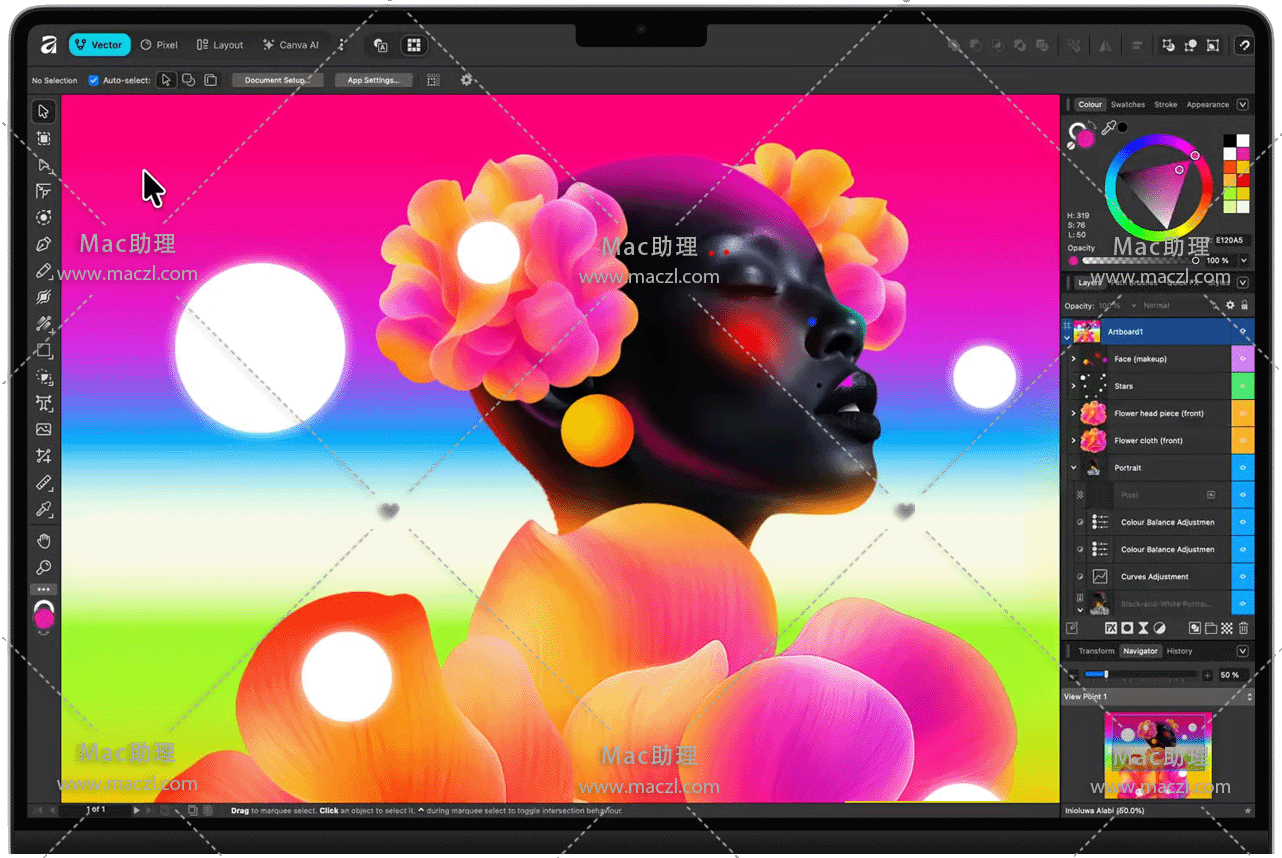
Task: Expand the Face (makeup) layer group
Action: pyautogui.click(x=1073, y=359)
